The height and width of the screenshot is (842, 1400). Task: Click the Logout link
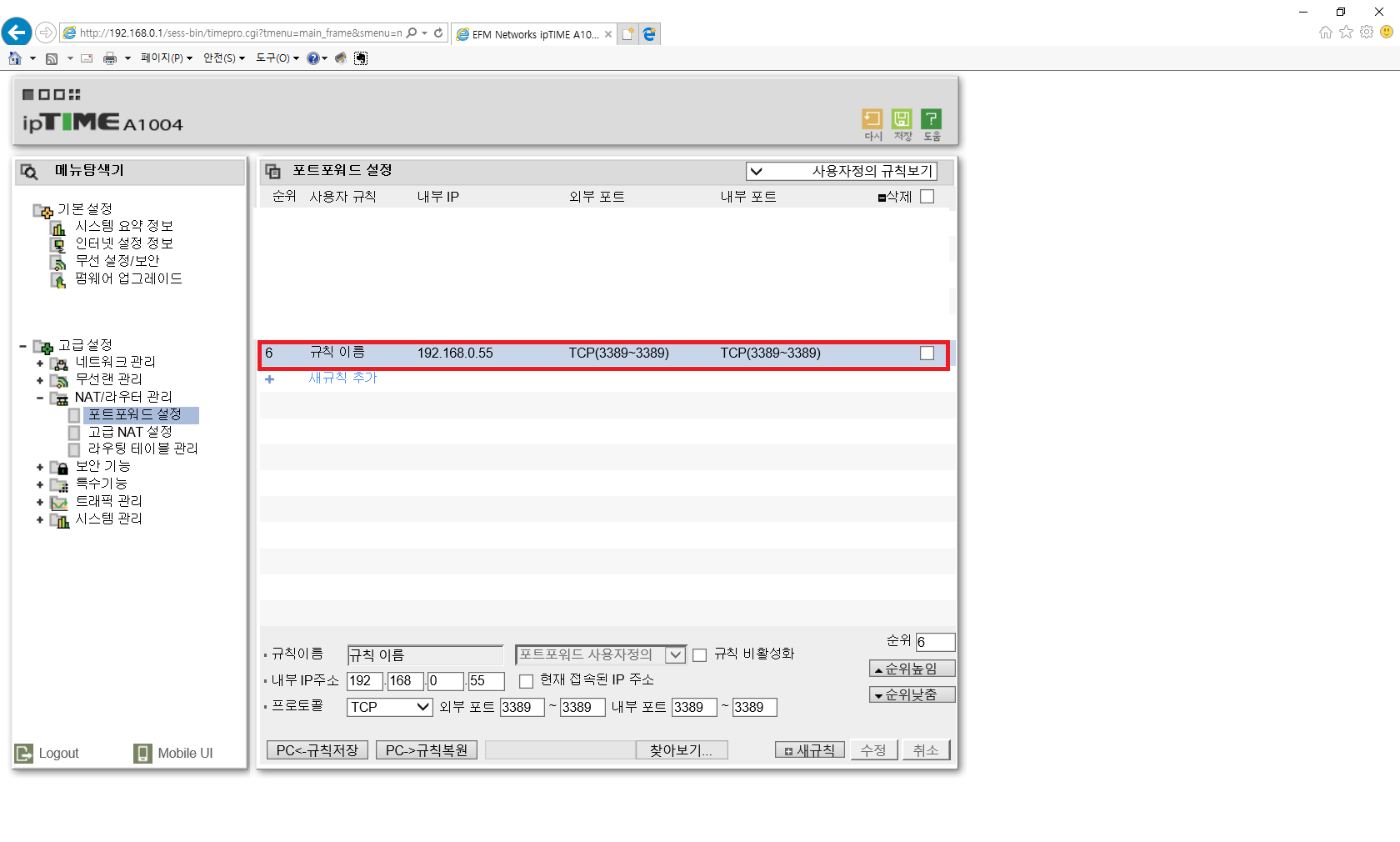[58, 754]
